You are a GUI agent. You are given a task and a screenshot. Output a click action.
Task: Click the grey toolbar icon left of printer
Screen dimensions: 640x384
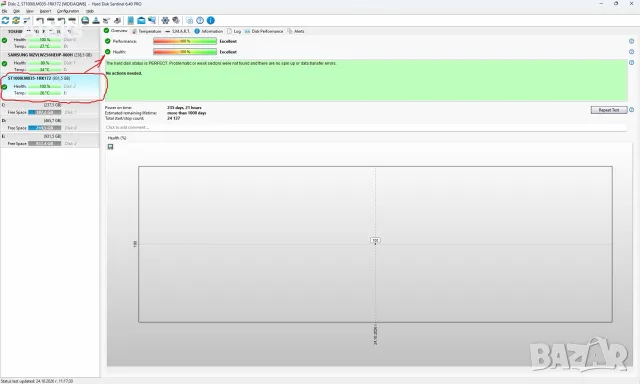click(107, 20)
